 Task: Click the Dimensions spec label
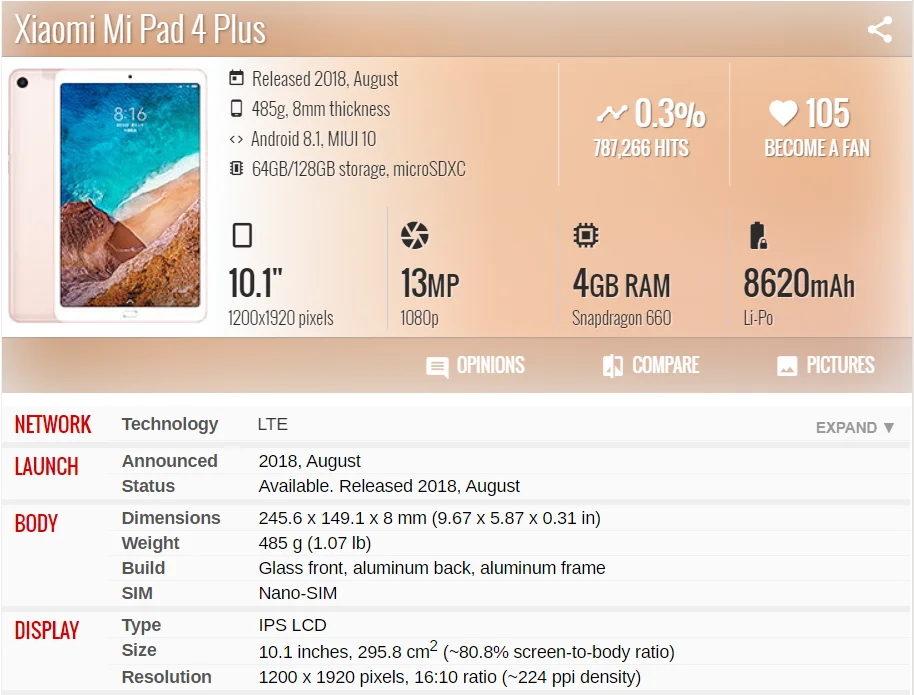(x=171, y=518)
